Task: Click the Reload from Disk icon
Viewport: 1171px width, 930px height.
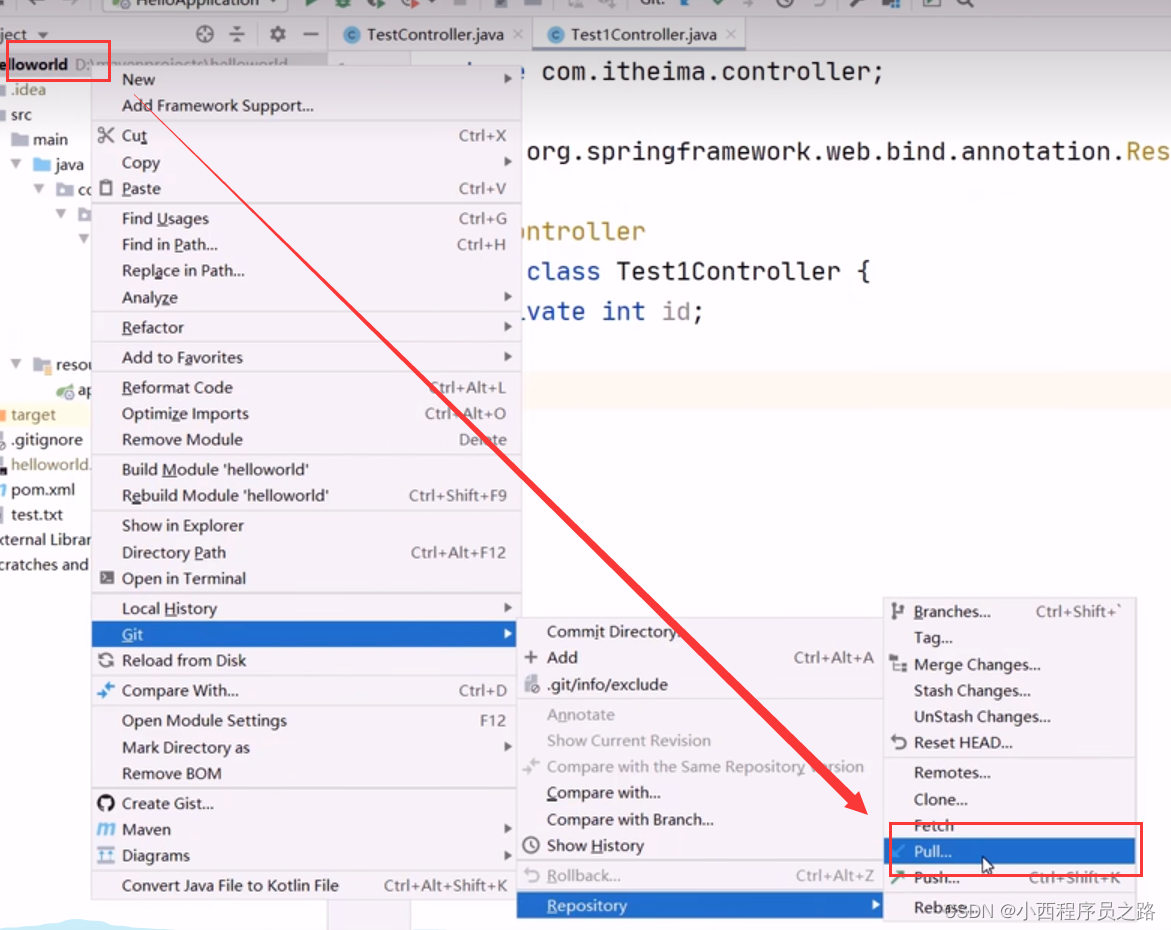Action: click(x=106, y=660)
